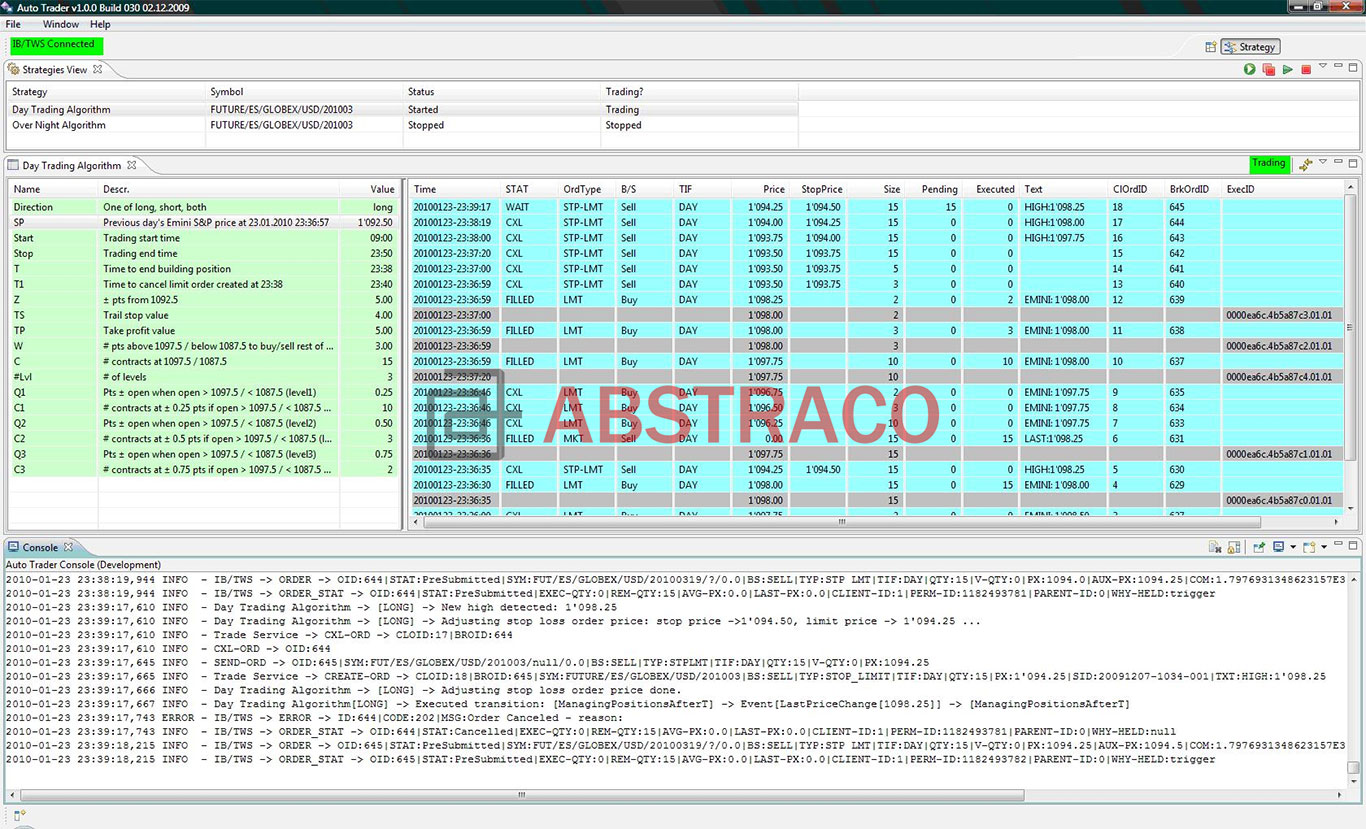Toggle the IB/TWS Connected status button

(x=55, y=45)
